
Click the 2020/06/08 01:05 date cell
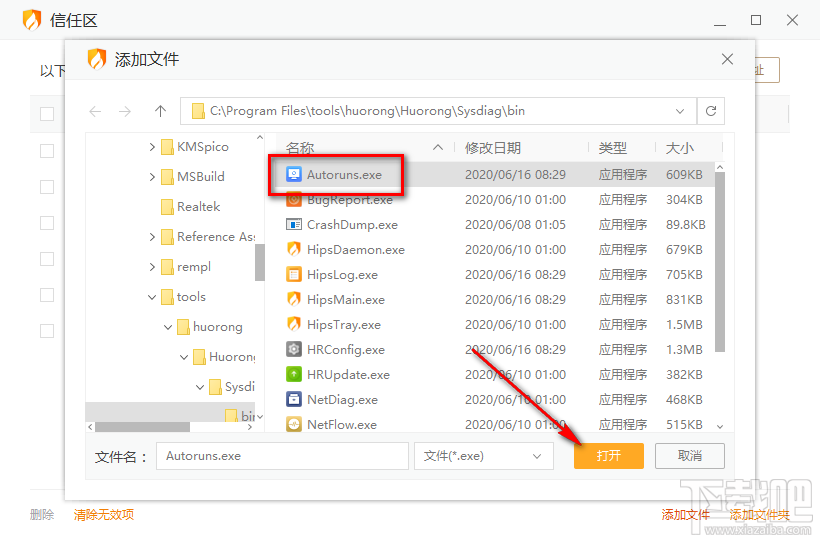pyautogui.click(x=515, y=225)
